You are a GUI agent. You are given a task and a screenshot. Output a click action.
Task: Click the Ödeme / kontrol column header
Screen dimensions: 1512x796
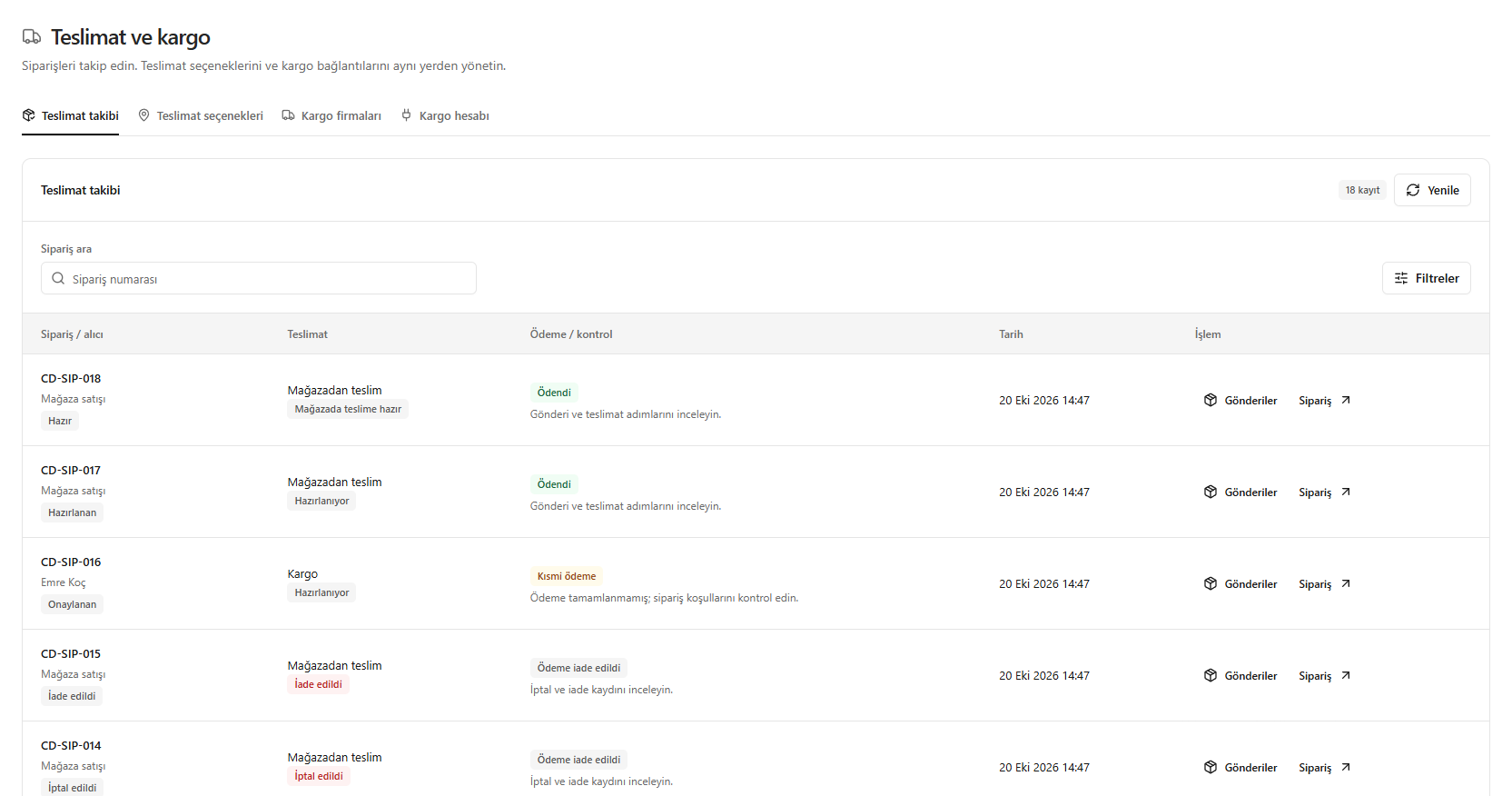point(571,334)
